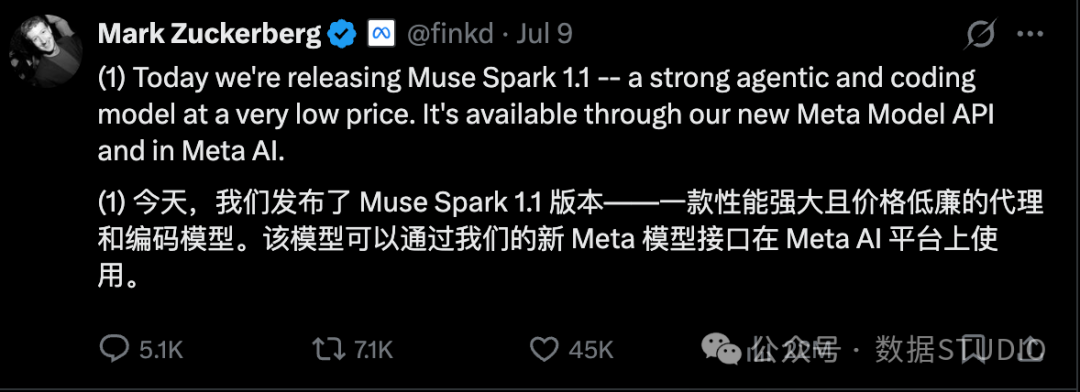This screenshot has height=392, width=1080.
Task: Click the Jul 9 timestamp
Action: (544, 34)
